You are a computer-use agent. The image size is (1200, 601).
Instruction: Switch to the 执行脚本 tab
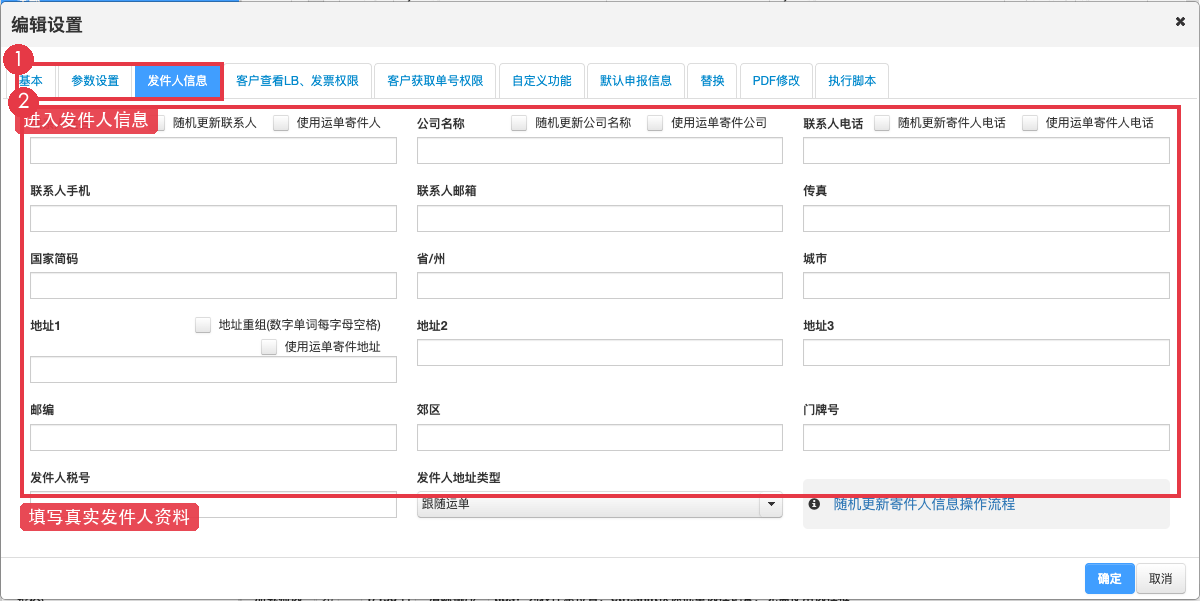pyautogui.click(x=852, y=81)
